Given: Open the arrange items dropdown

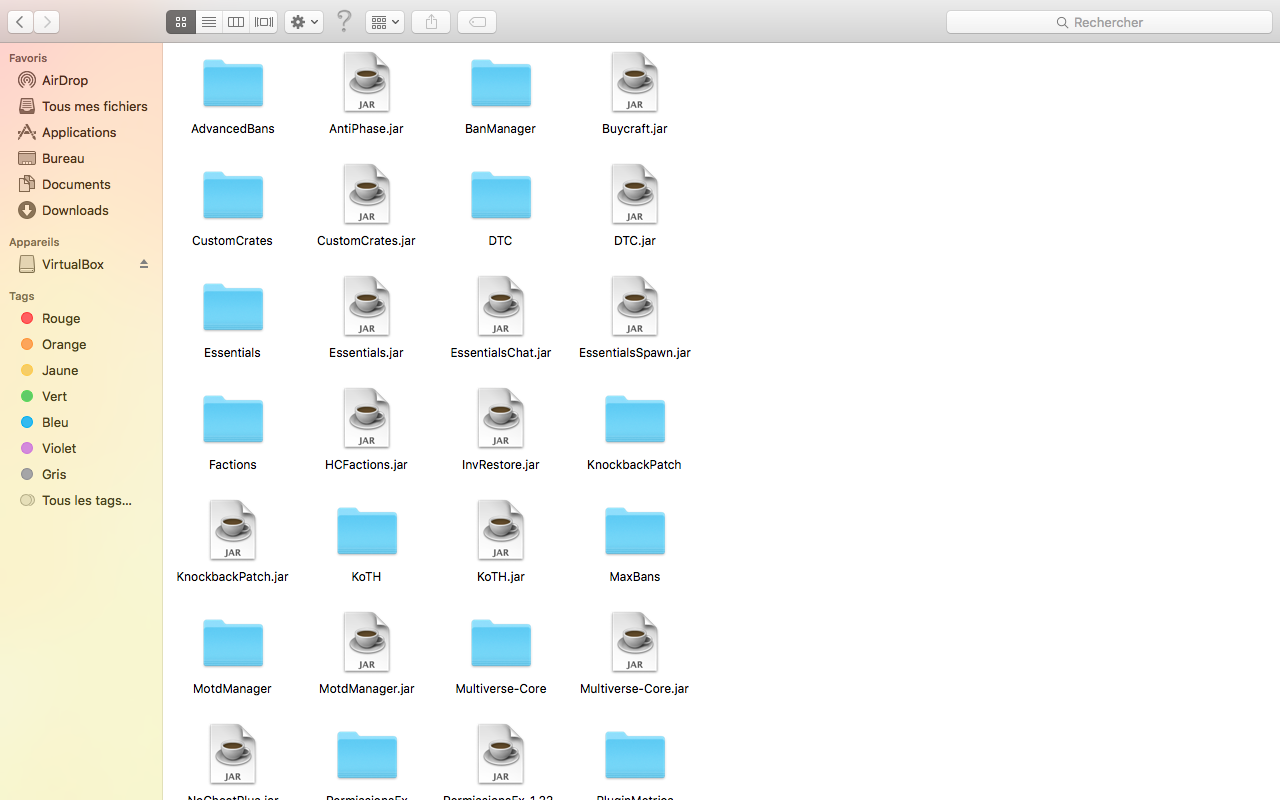Looking at the screenshot, I should click(385, 22).
